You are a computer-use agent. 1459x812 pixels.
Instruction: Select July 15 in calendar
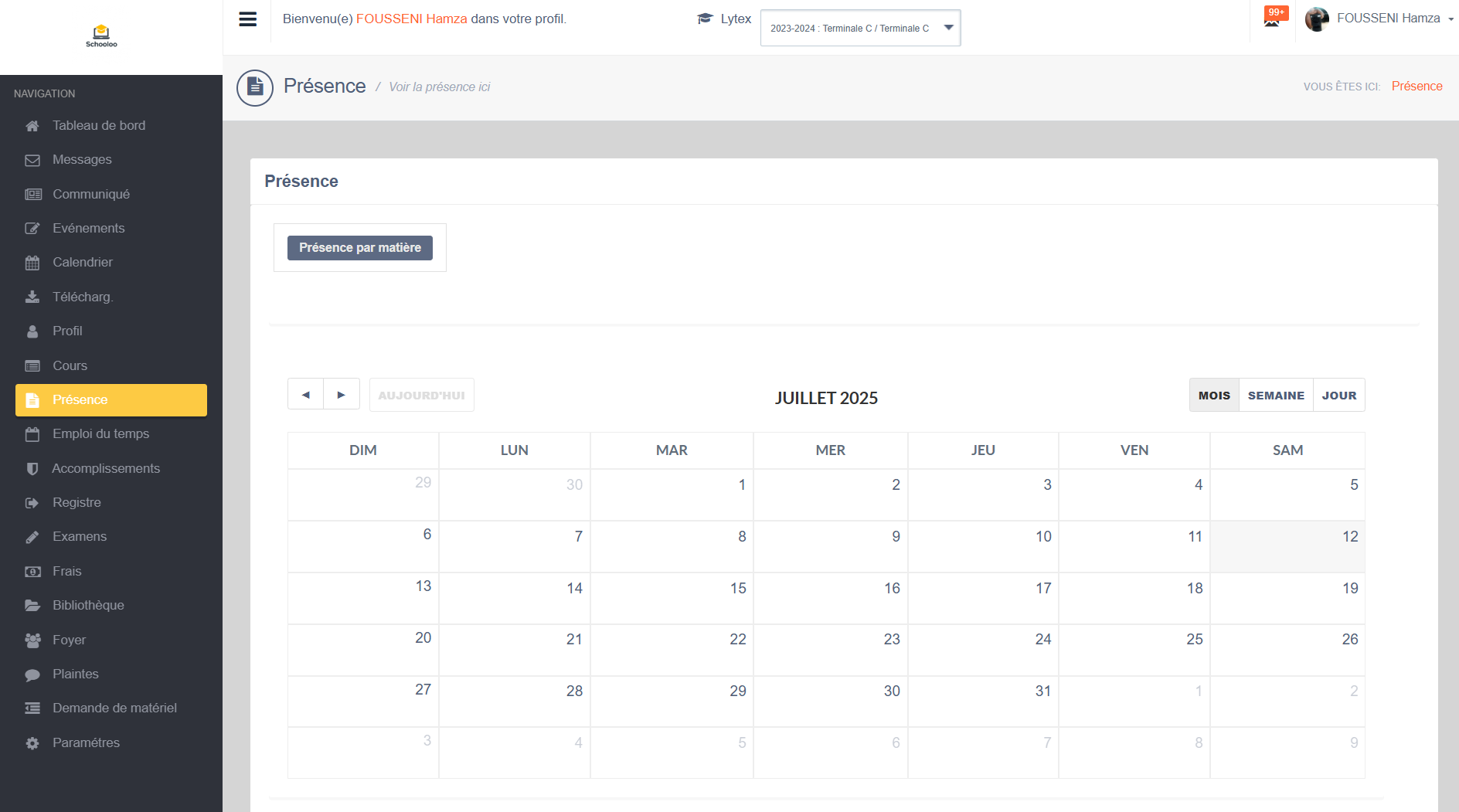pos(672,598)
